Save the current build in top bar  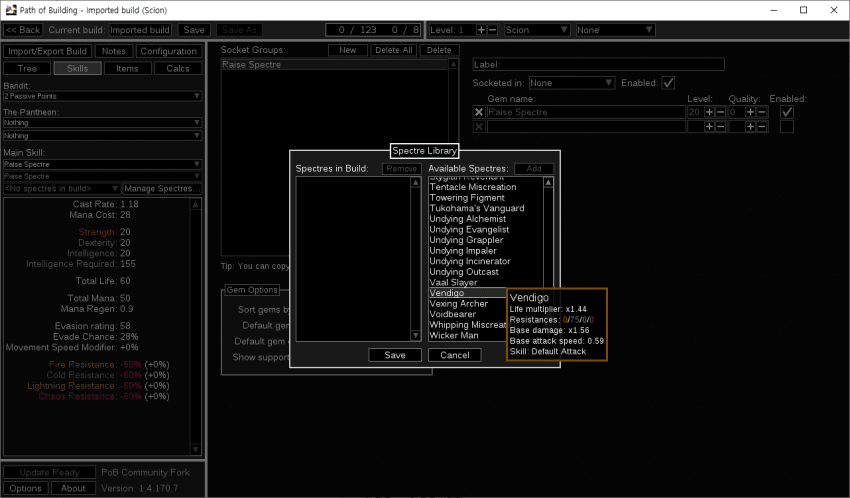[194, 30]
